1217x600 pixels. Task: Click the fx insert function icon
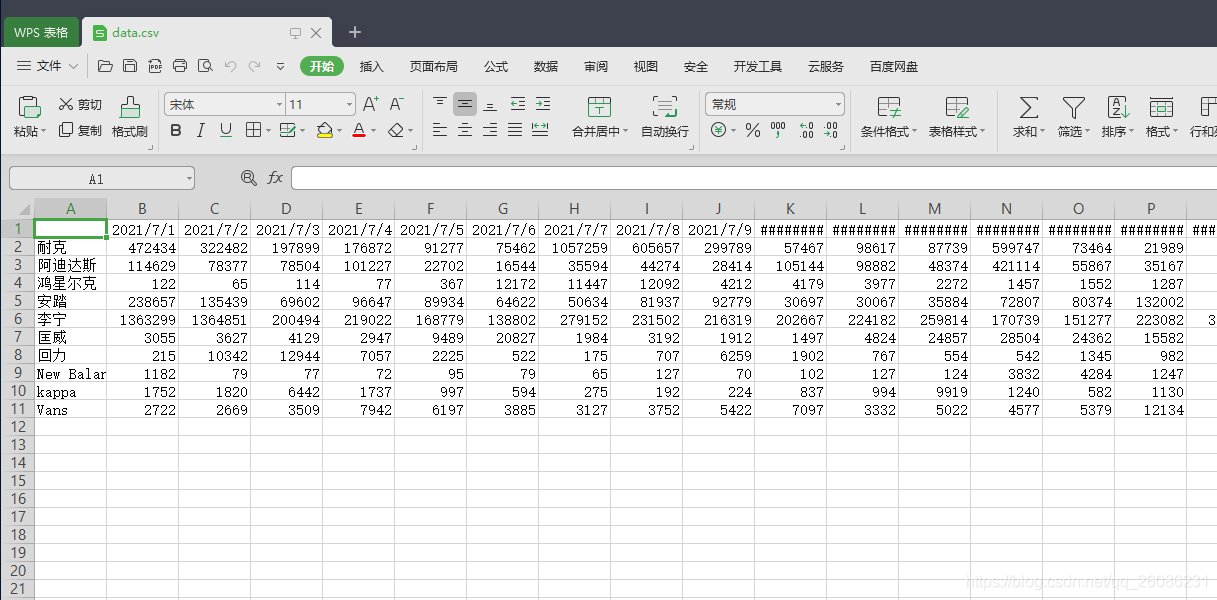click(x=275, y=178)
